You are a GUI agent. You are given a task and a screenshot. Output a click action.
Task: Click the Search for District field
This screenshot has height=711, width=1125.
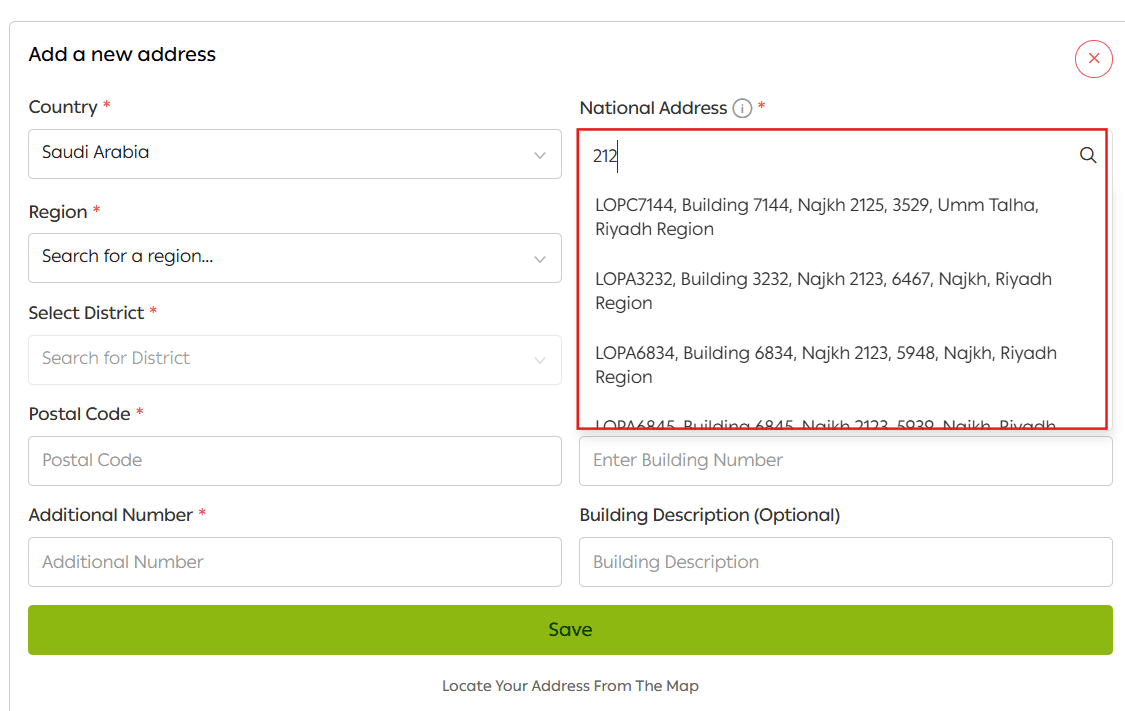click(280, 359)
